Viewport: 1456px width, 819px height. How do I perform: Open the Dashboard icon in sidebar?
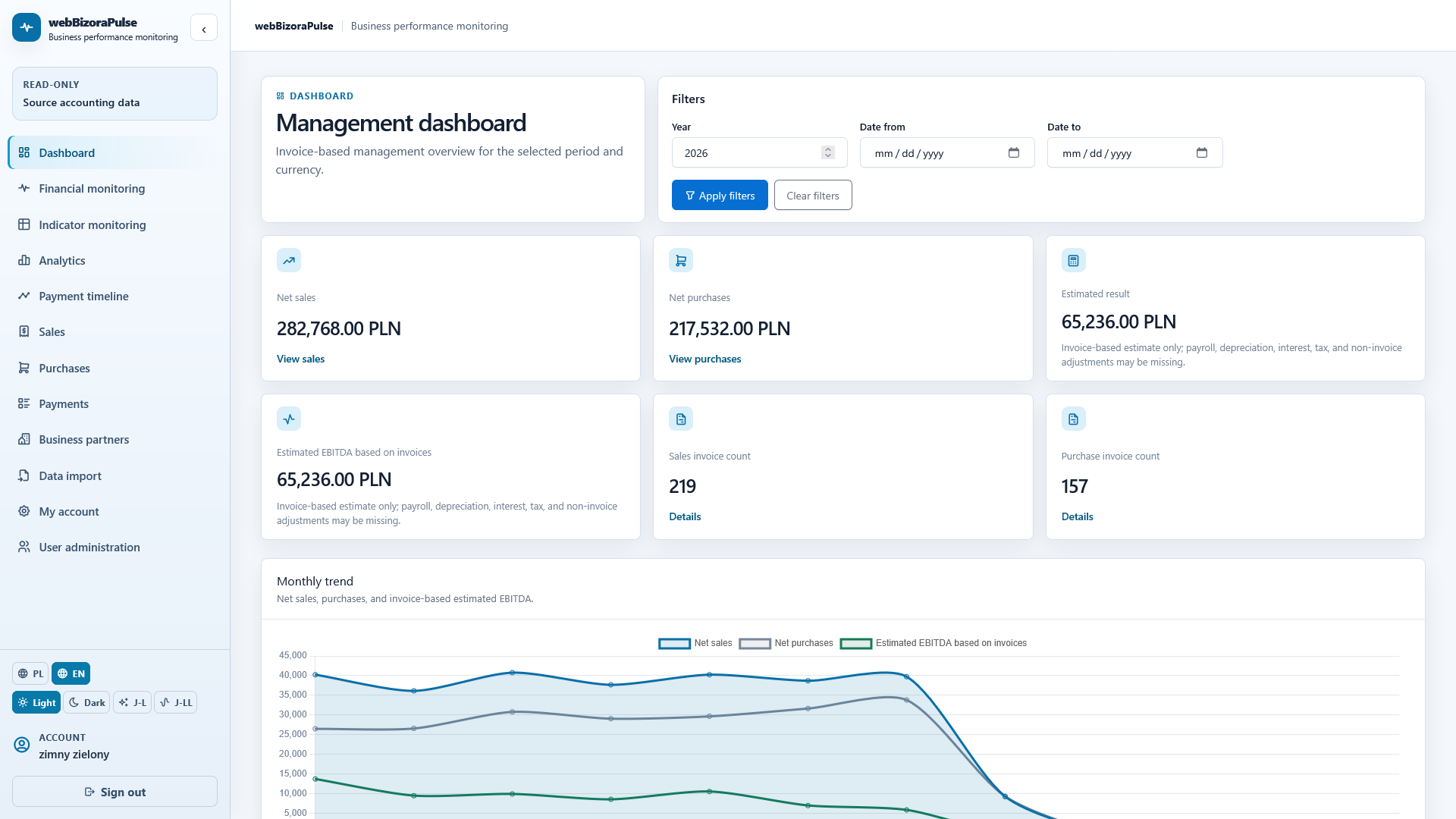click(x=24, y=152)
